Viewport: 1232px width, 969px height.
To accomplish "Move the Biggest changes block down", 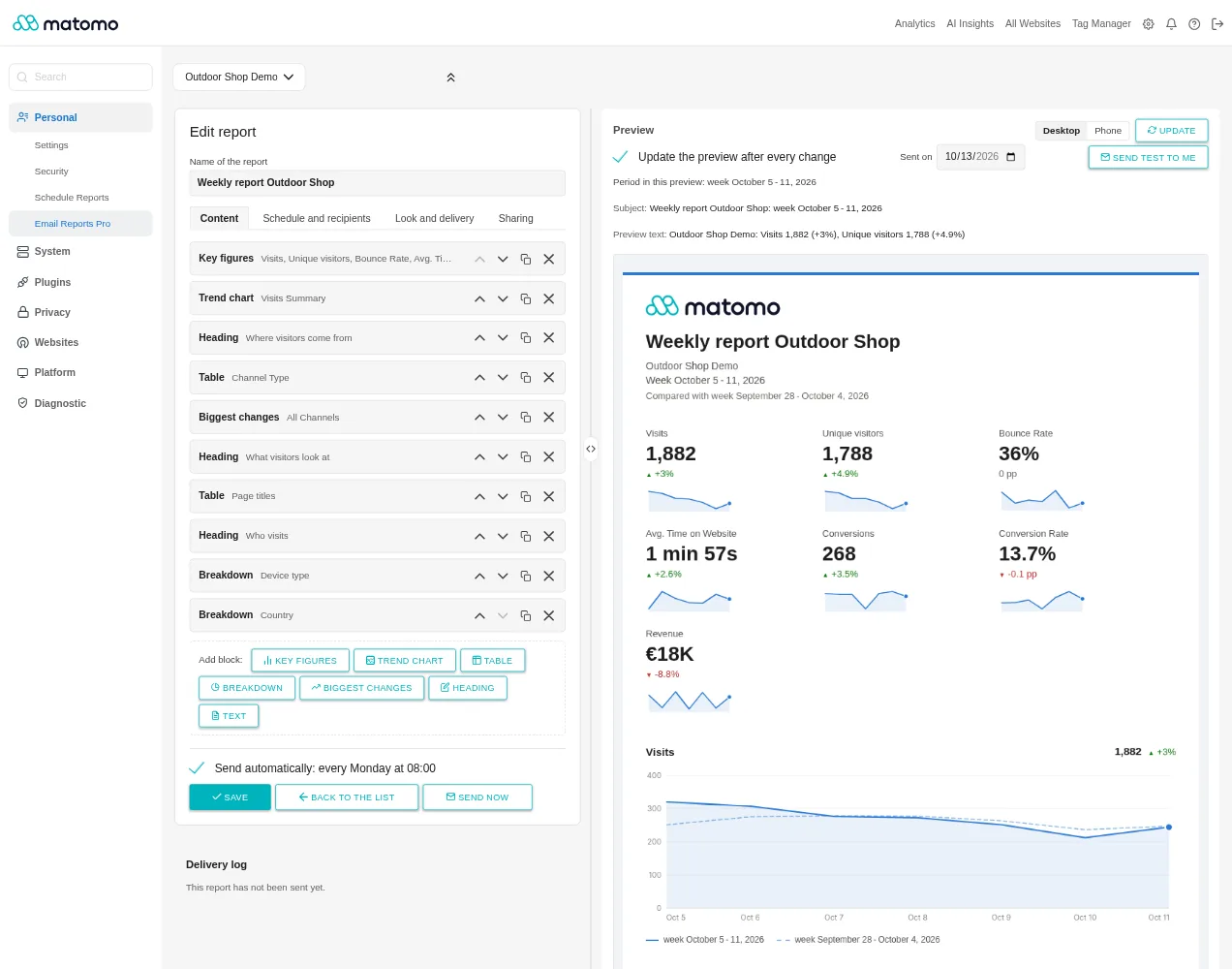I will pyautogui.click(x=503, y=418).
